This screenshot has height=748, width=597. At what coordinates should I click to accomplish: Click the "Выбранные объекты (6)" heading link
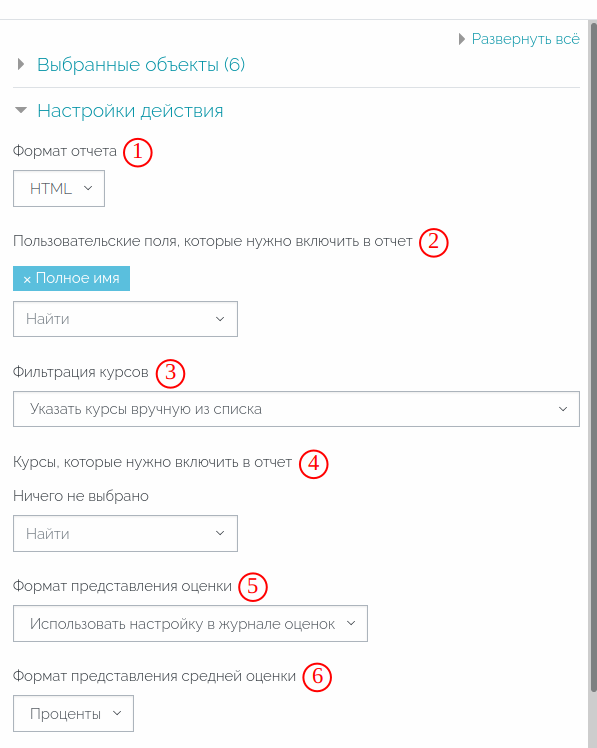[141, 64]
